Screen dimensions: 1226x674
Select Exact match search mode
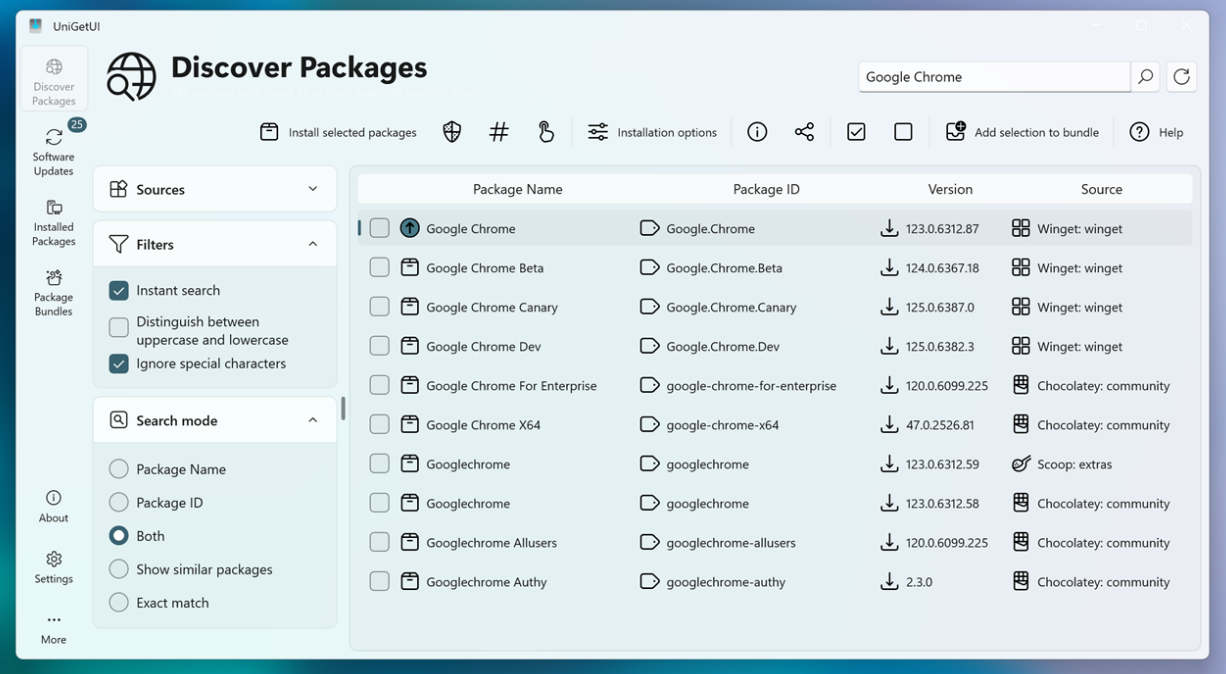coord(118,603)
